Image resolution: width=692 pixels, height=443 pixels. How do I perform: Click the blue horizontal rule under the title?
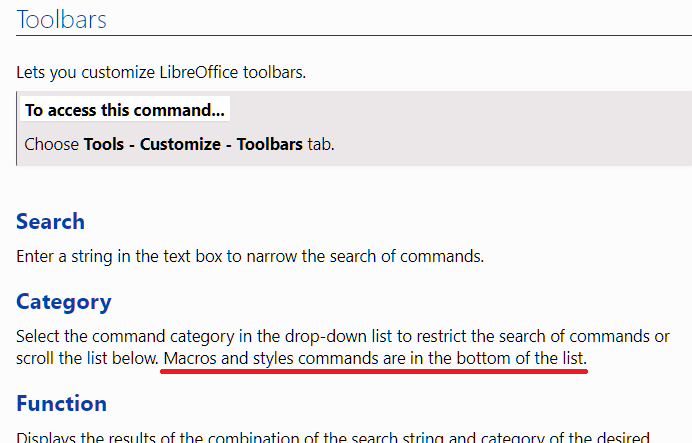pos(354,35)
